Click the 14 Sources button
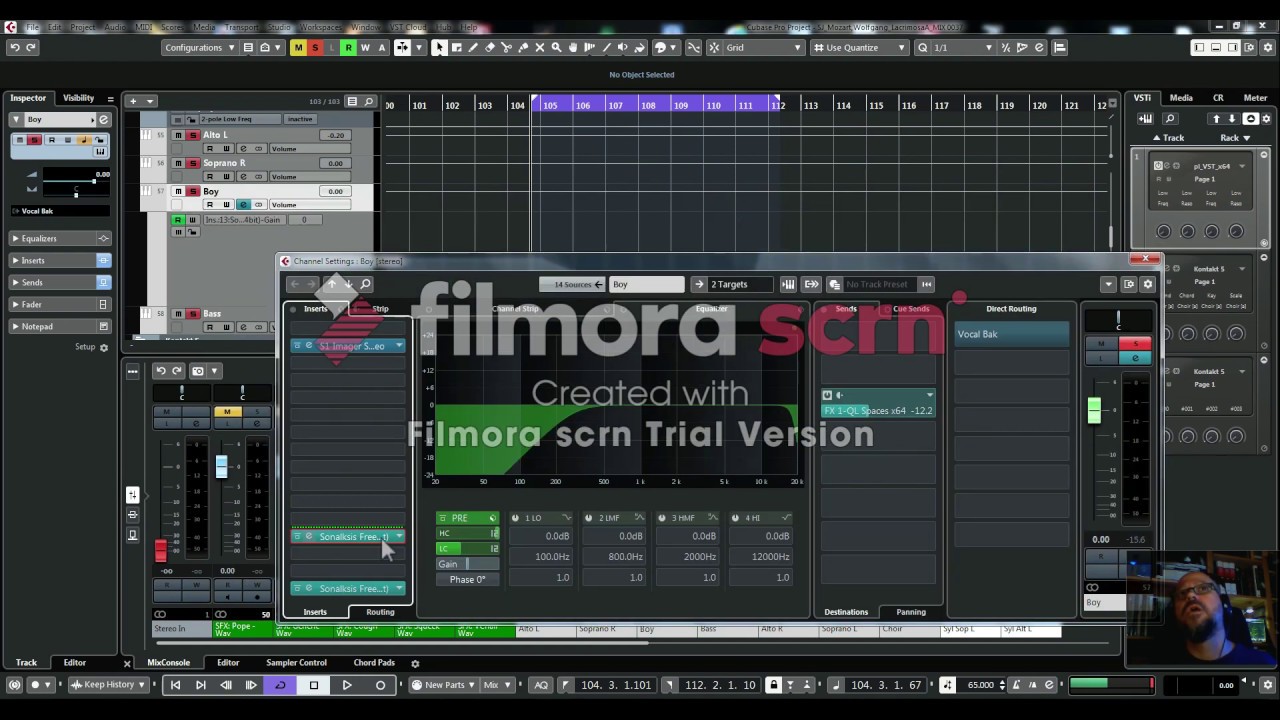This screenshot has height=720, width=1280. coord(573,284)
